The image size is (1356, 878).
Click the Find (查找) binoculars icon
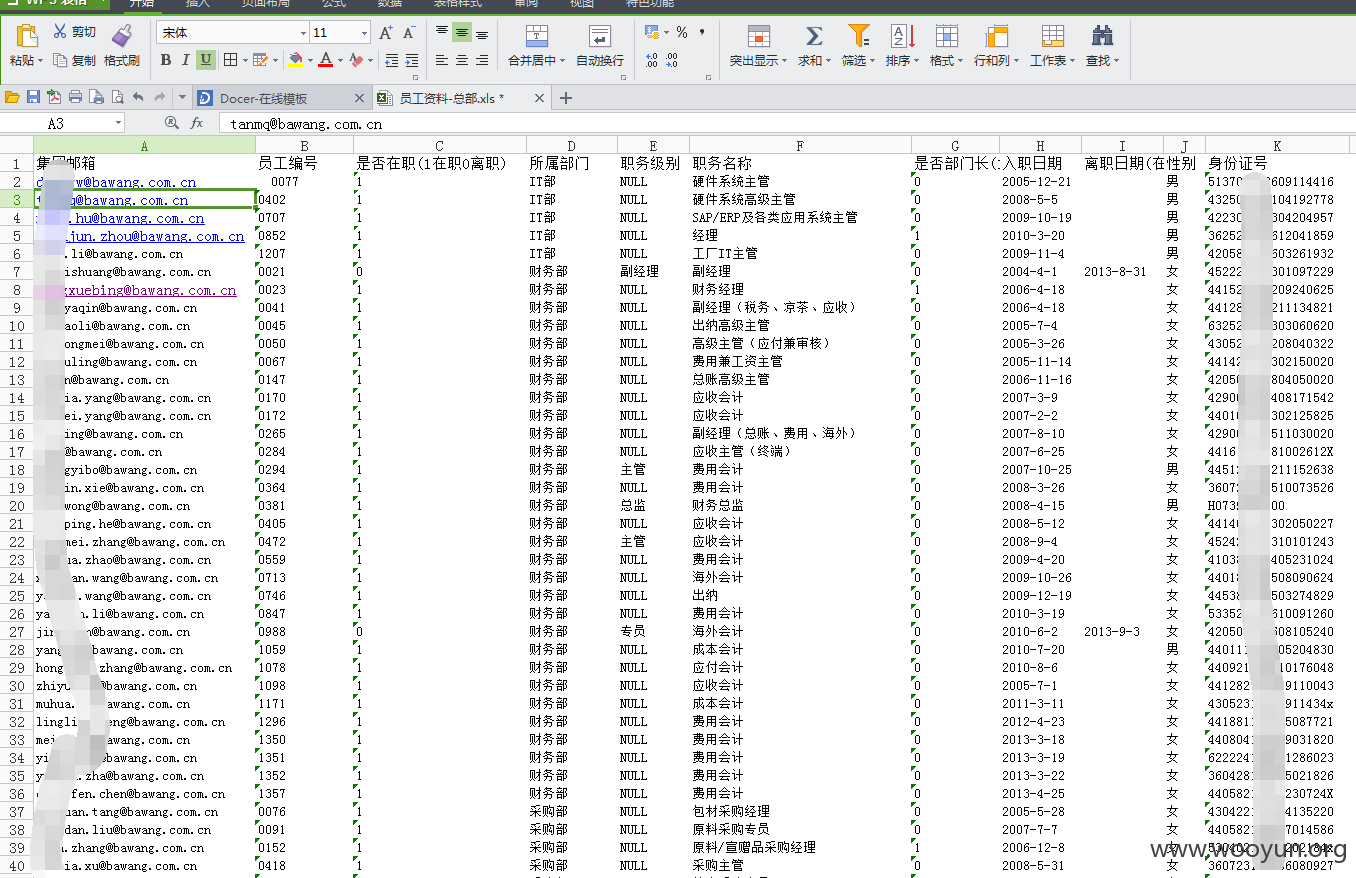tap(1102, 36)
